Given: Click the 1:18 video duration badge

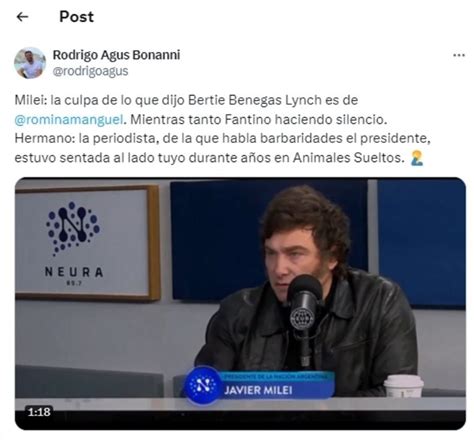Looking at the screenshot, I should pyautogui.click(x=39, y=412).
